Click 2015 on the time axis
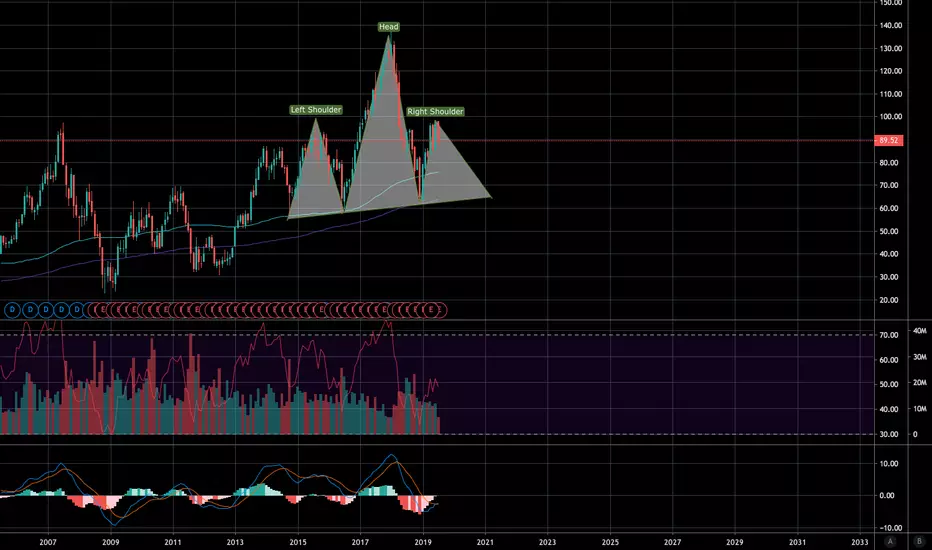The image size is (932, 550). click(298, 542)
